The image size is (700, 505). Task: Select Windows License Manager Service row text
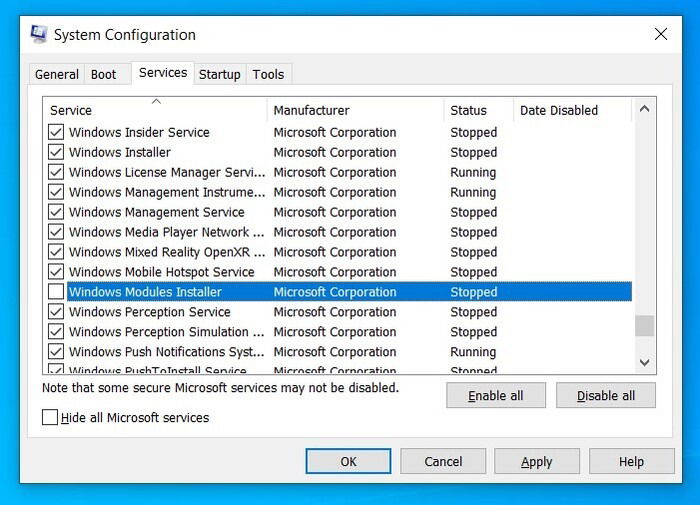point(167,172)
